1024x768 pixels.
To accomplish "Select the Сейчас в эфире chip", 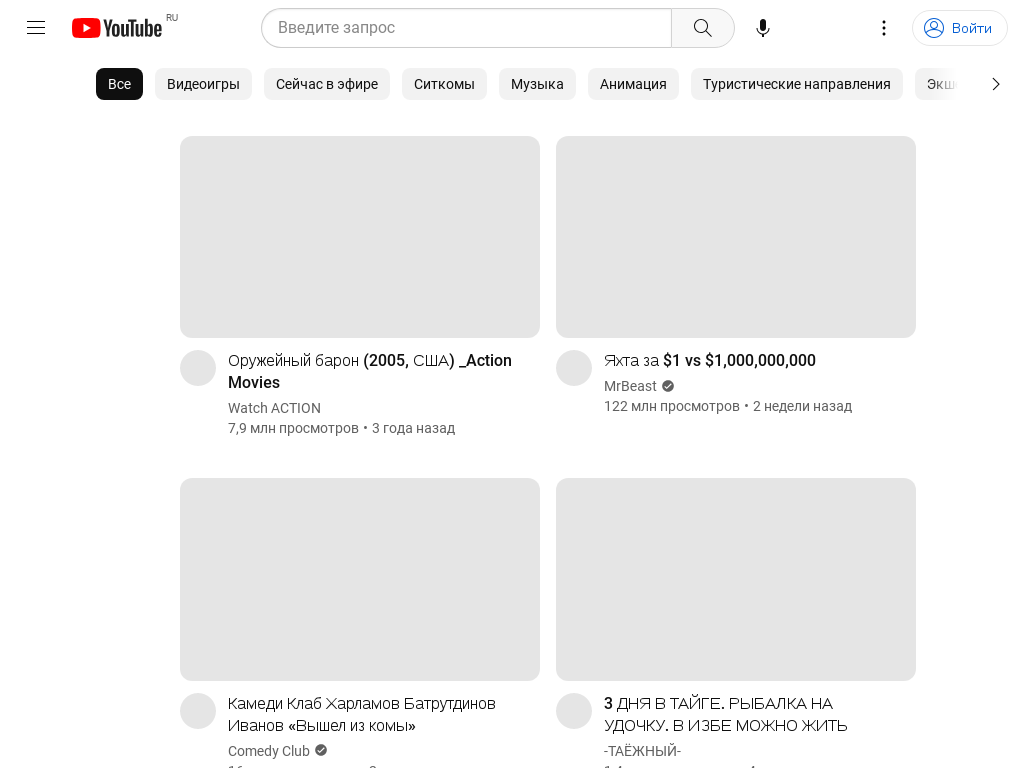I will (327, 84).
